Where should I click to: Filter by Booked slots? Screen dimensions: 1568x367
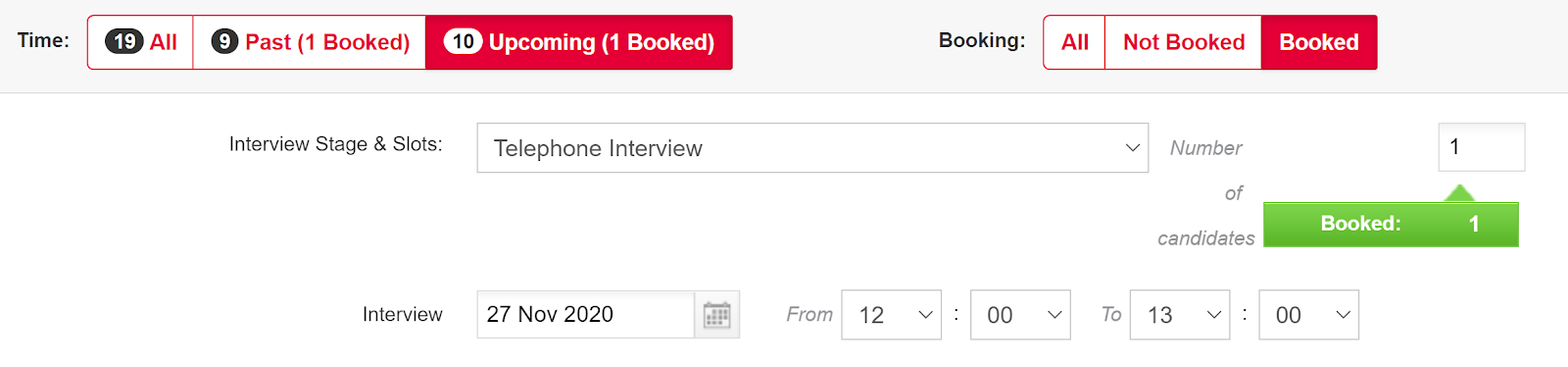pos(1319,42)
